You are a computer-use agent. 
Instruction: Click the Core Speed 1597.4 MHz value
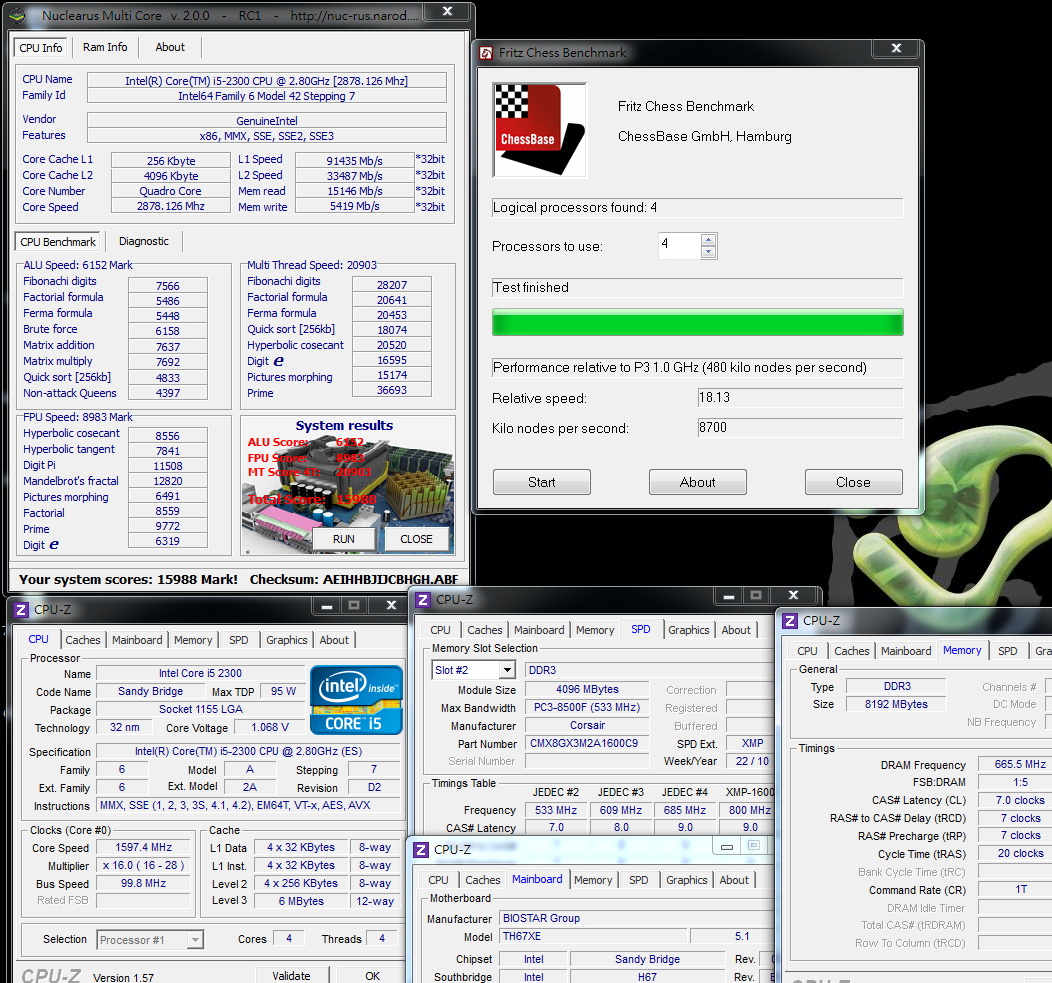pos(144,847)
